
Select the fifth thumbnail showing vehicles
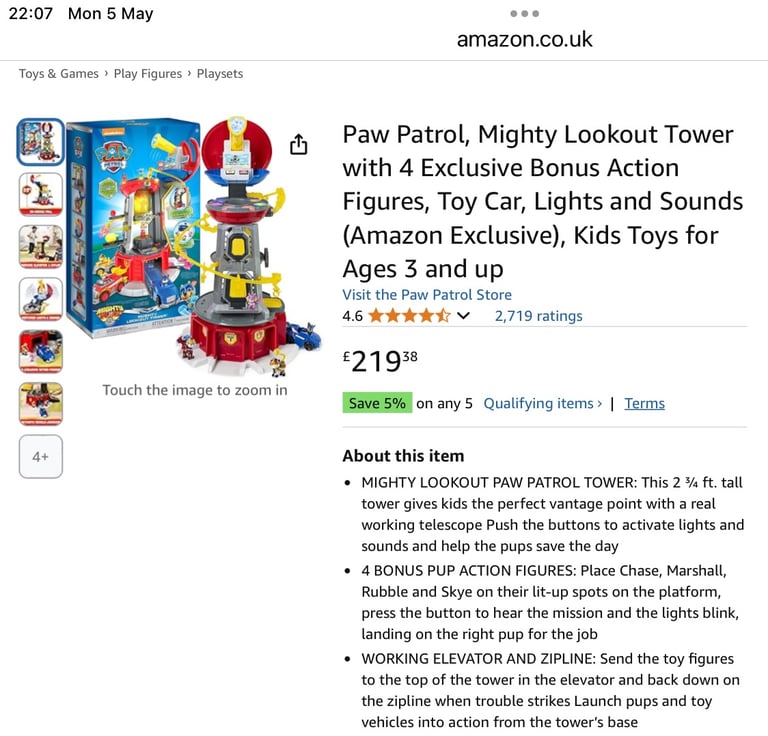coord(41,352)
